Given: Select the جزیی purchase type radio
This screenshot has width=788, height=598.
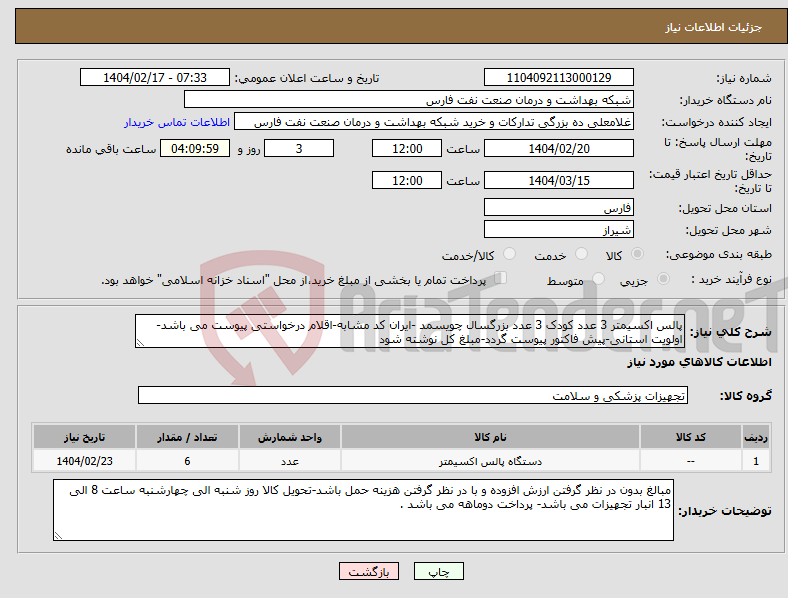Looking at the screenshot, I should 663,278.
